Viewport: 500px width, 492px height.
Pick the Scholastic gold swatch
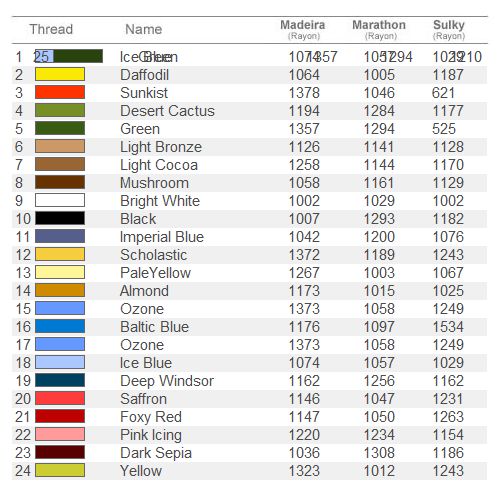pos(60,254)
